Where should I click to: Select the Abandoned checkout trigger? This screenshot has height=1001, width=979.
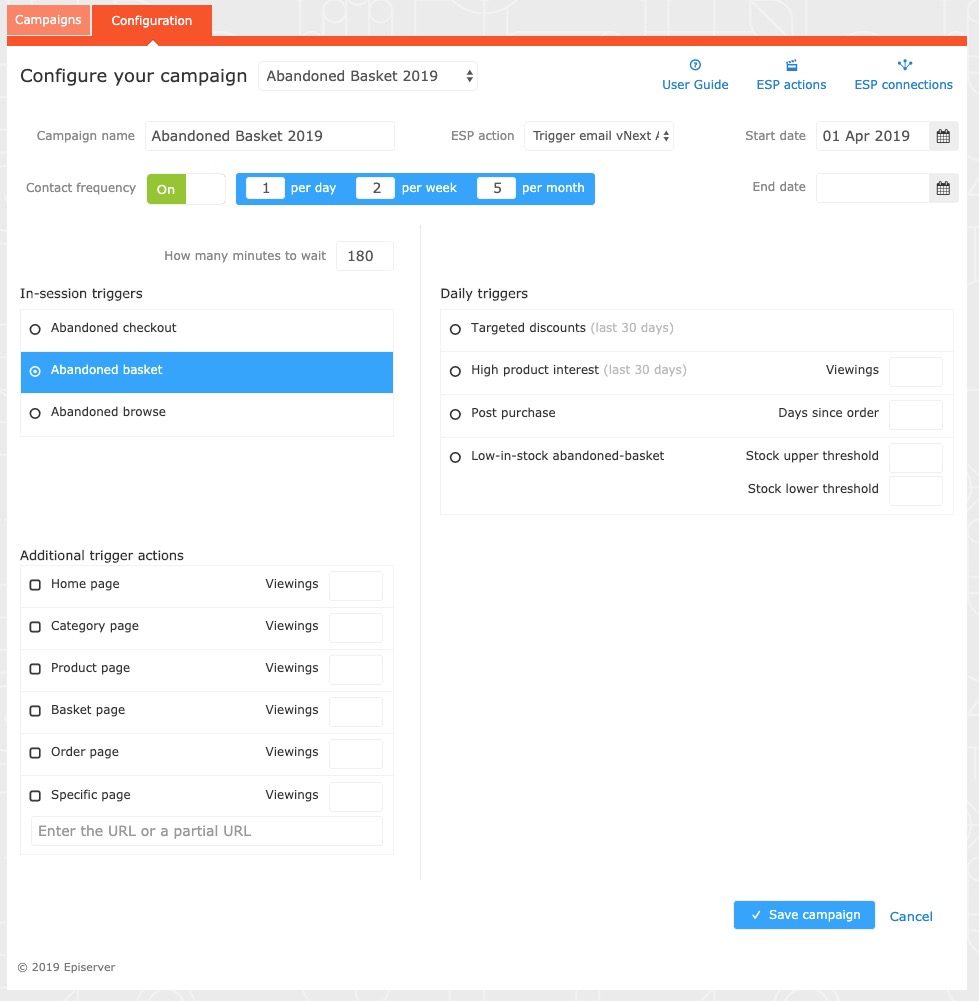36,329
